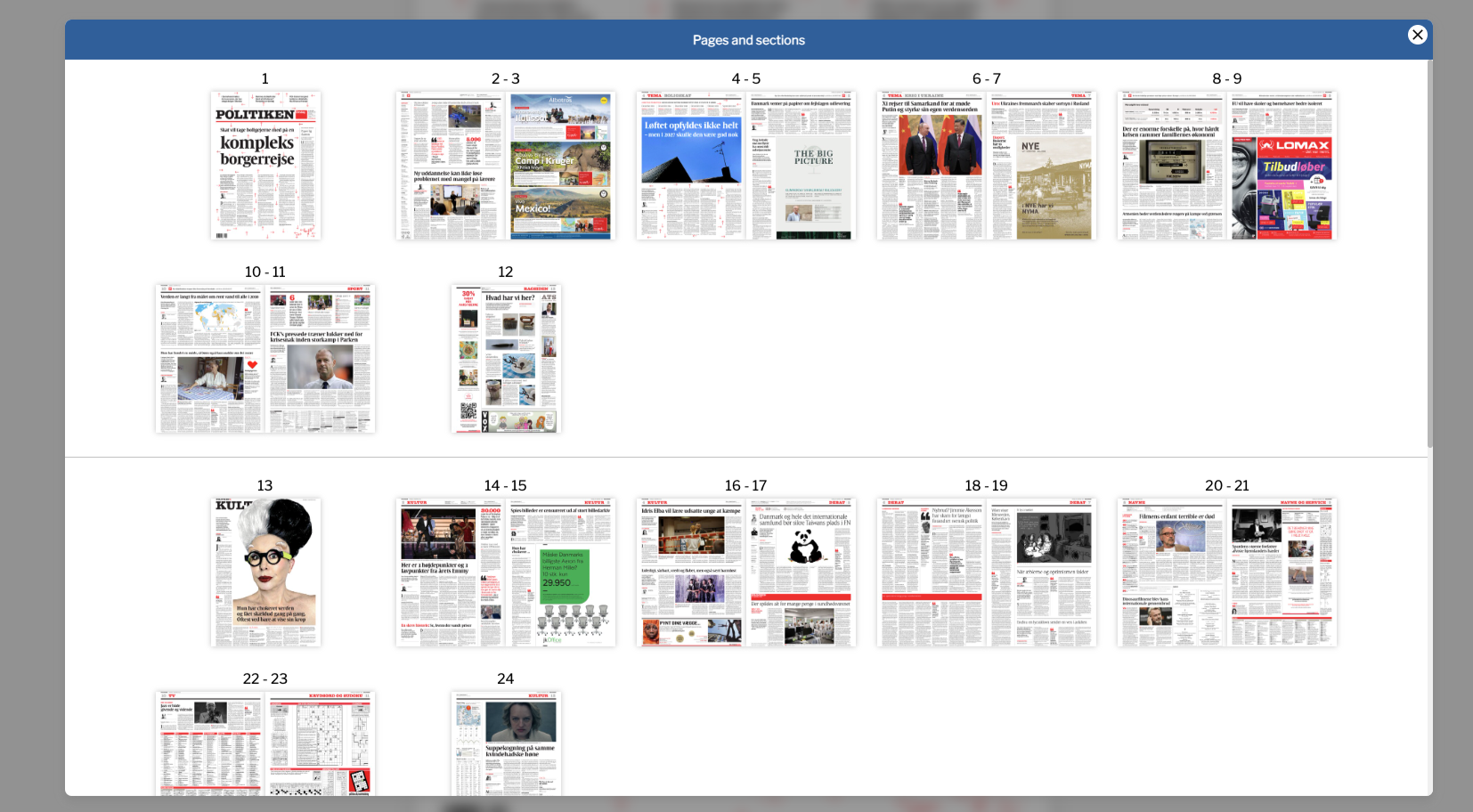The width and height of the screenshot is (1473, 812).
Task: Open pages 6 - 7 spread thumbnail
Action: tap(987, 166)
